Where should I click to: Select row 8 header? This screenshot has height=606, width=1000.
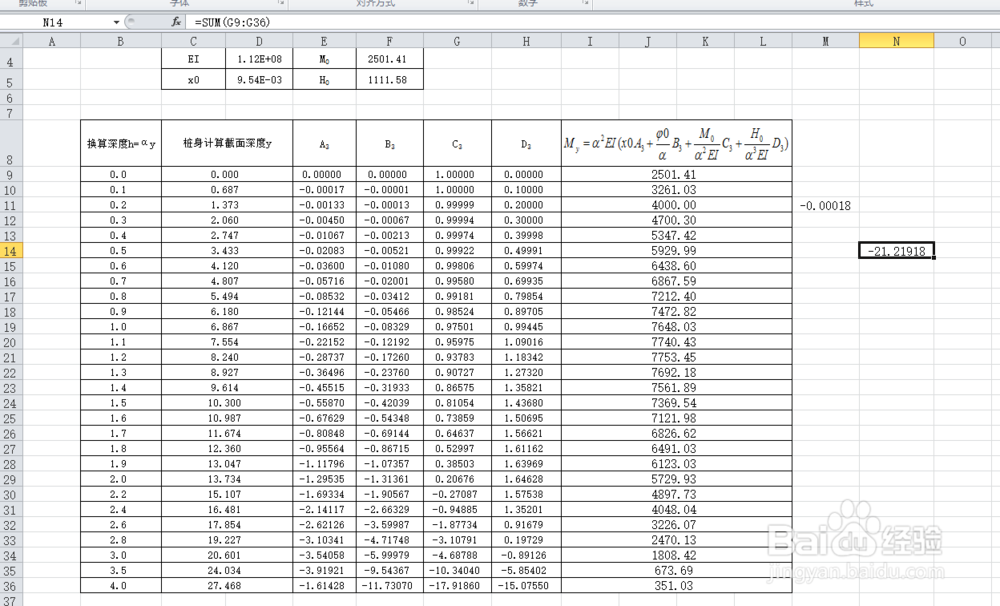11,144
